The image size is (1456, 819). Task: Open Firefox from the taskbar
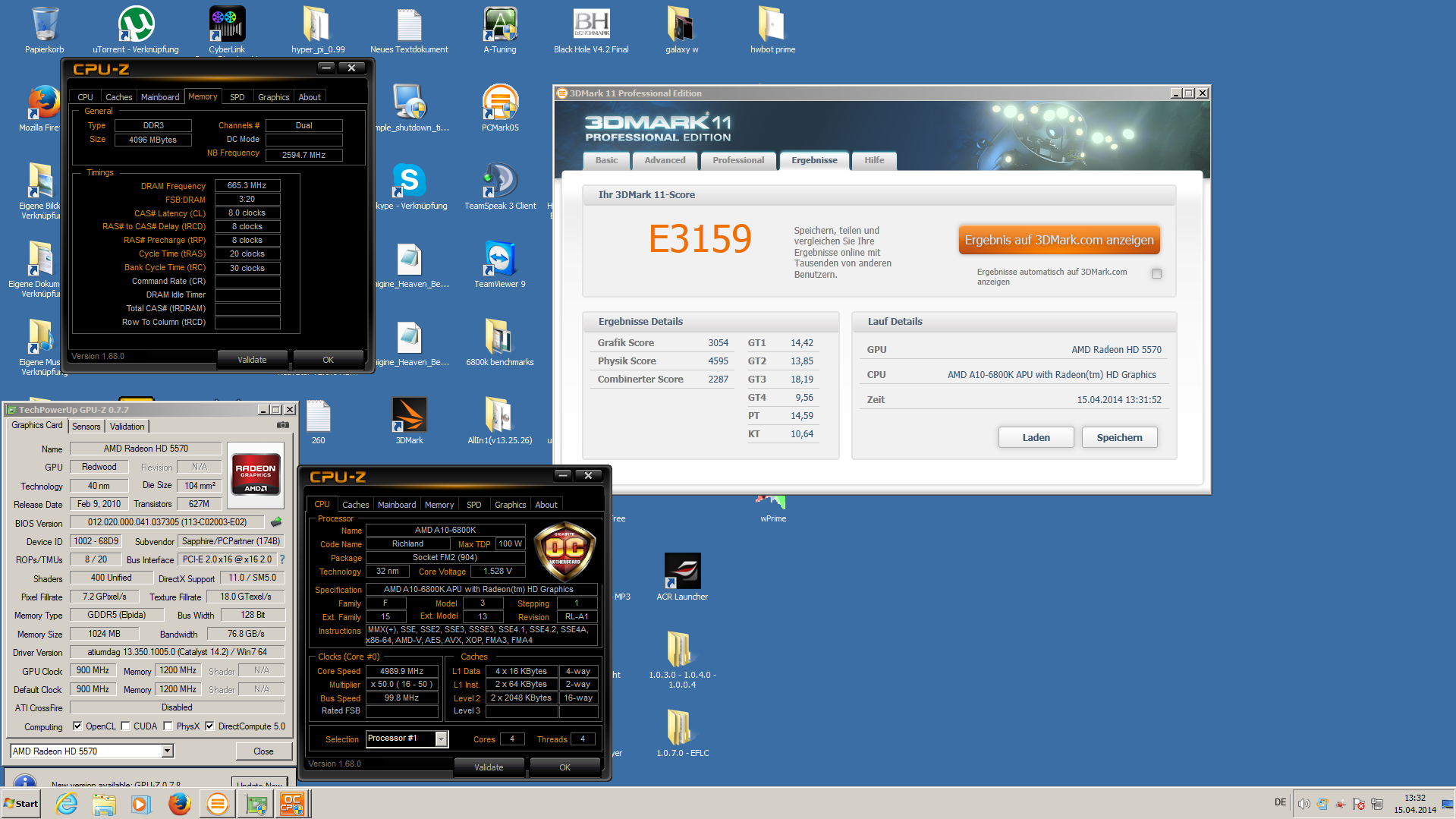tap(179, 804)
